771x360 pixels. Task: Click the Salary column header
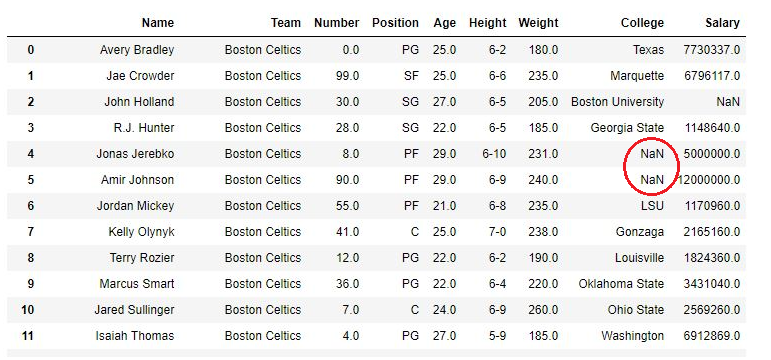pos(722,23)
